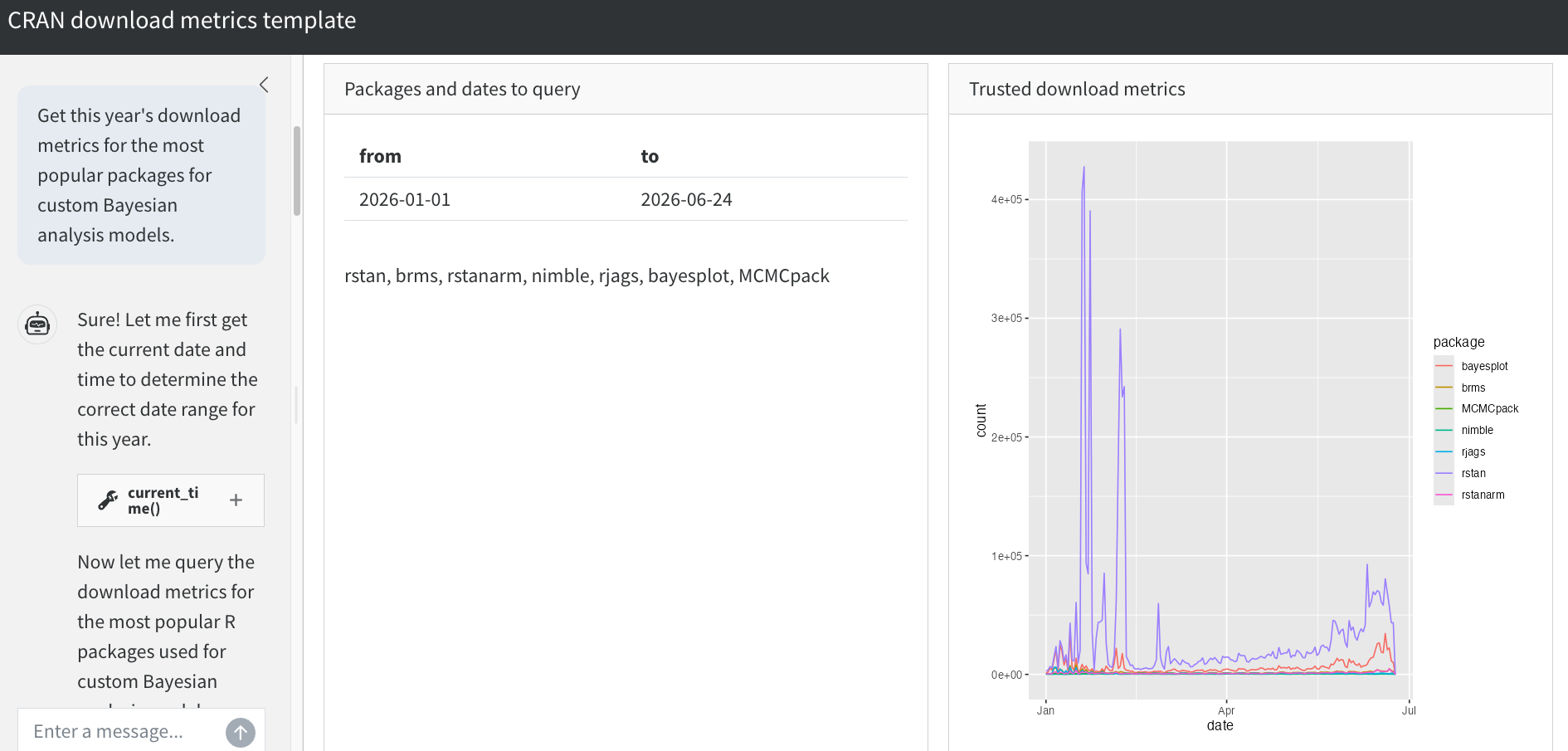Image resolution: width=1568 pixels, height=751 pixels.
Task: Expand the current_time() tool call details
Action: tap(236, 500)
